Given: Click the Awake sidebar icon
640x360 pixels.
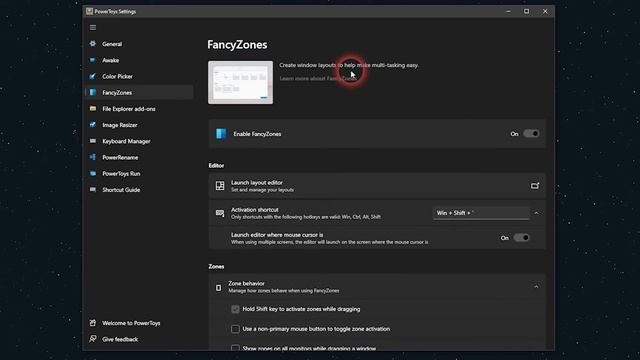Looking at the screenshot, I should (x=93, y=60).
